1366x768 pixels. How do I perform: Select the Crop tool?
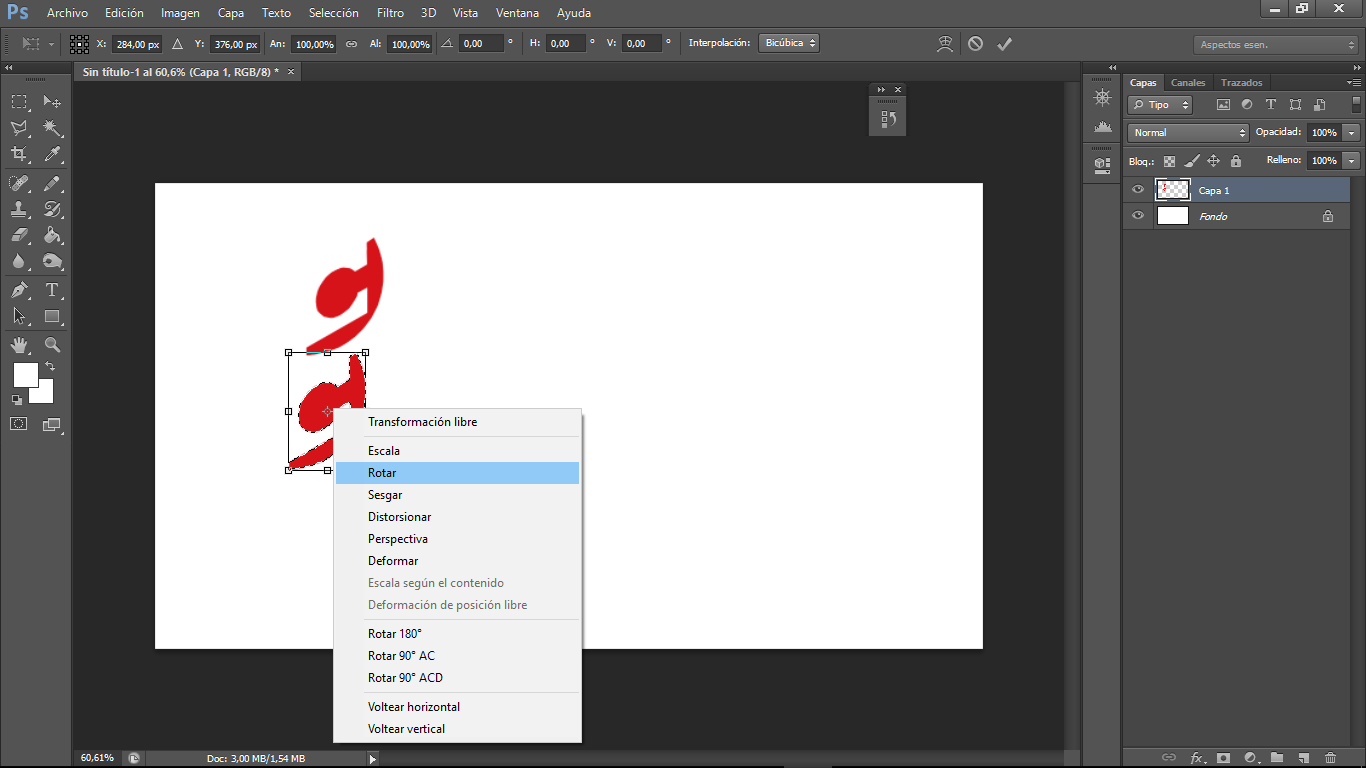coord(19,154)
